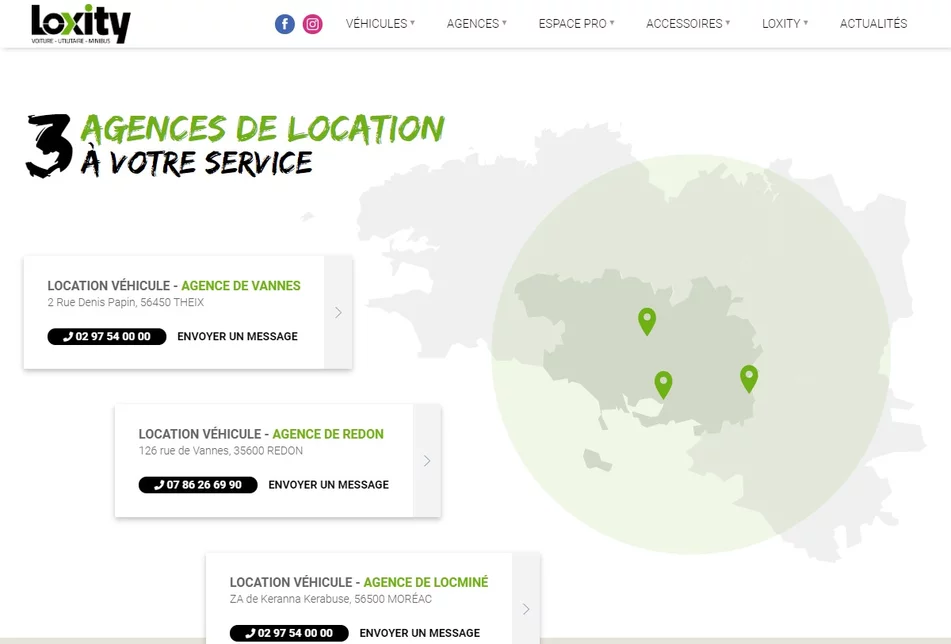The image size is (951, 644).
Task: Click Envoyer un message for Redon agency
Action: [328, 485]
